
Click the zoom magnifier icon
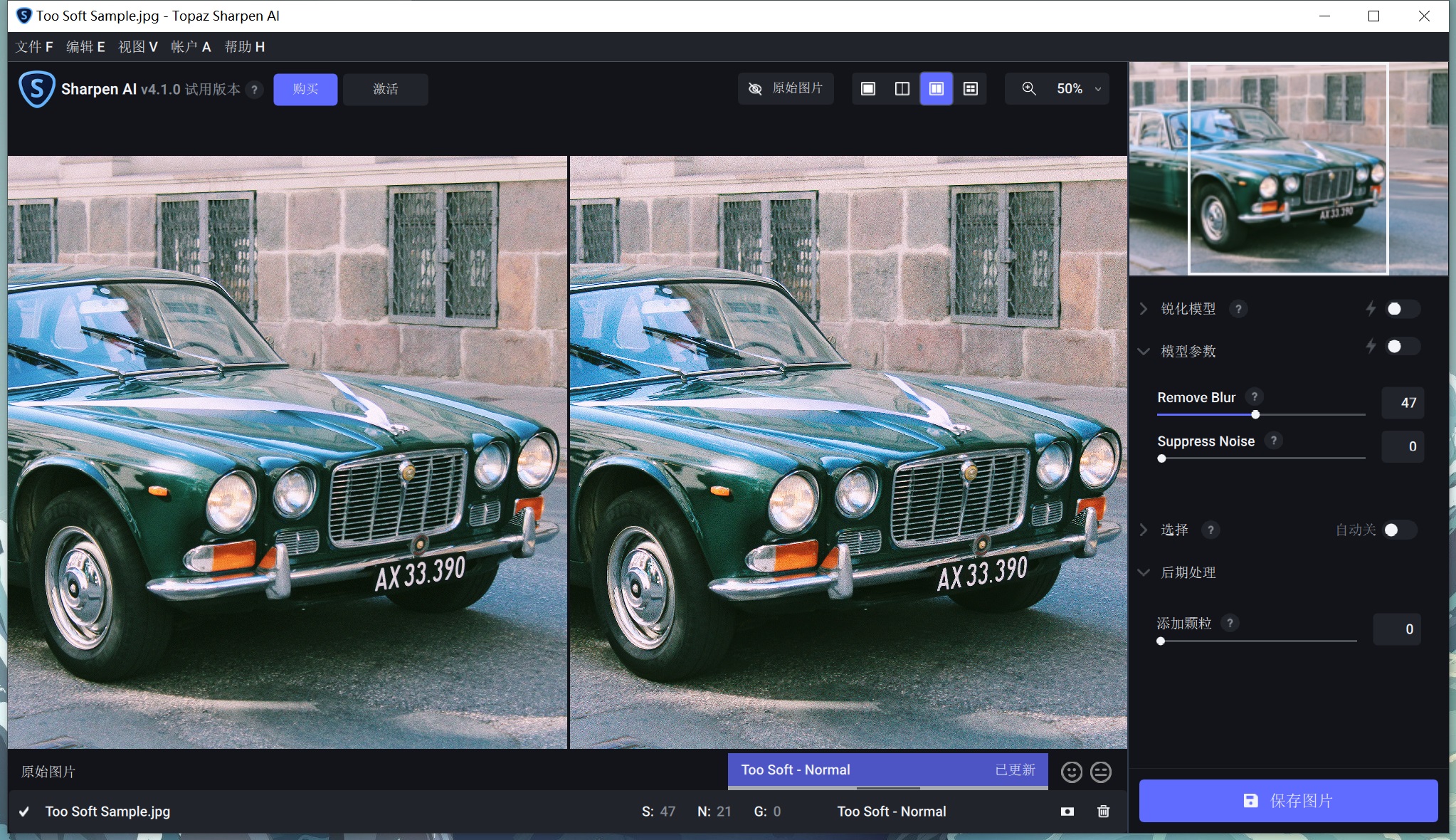tap(1029, 88)
